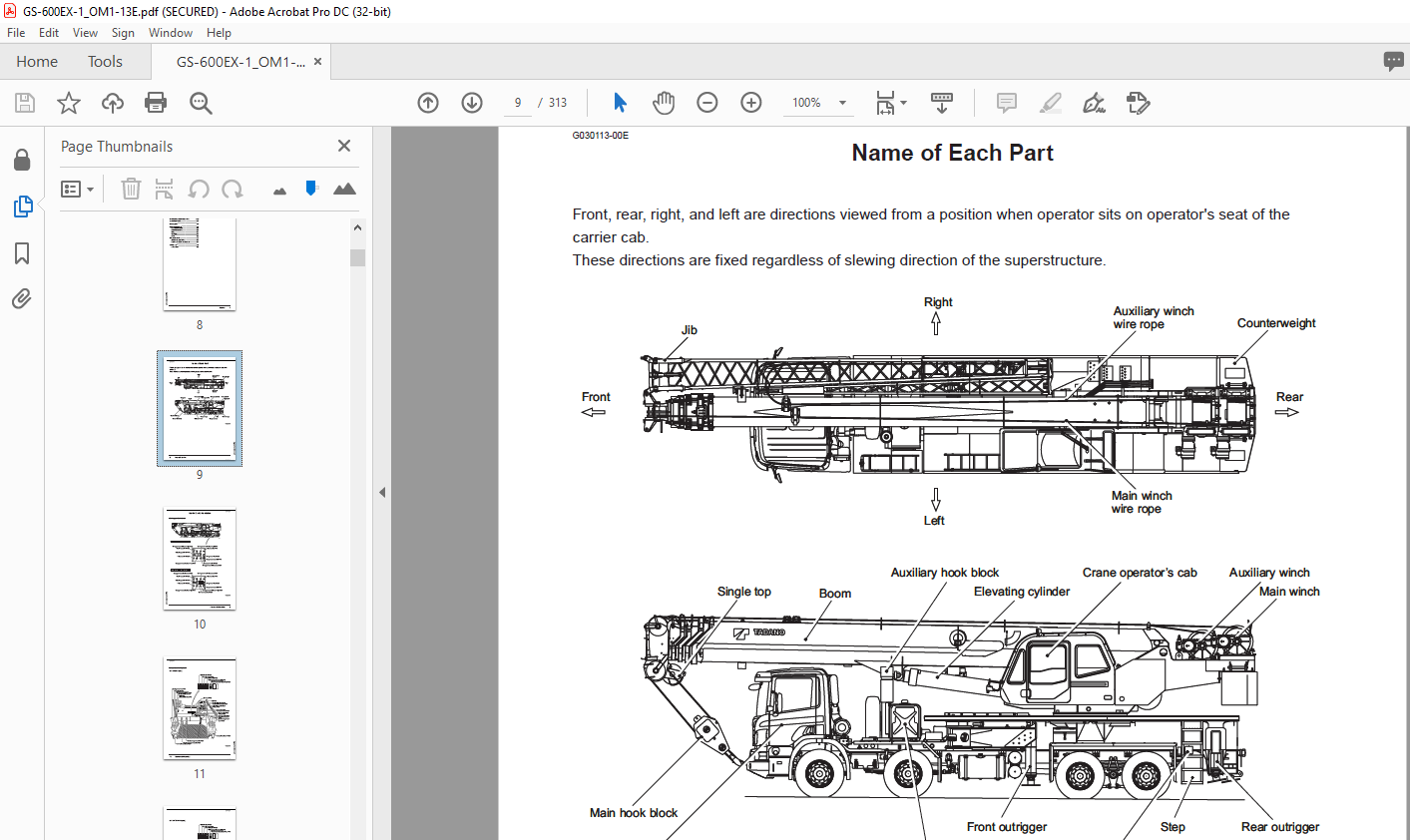Image resolution: width=1410 pixels, height=840 pixels.
Task: Click the 'Counterweight' diagram label
Action: tap(1276, 323)
